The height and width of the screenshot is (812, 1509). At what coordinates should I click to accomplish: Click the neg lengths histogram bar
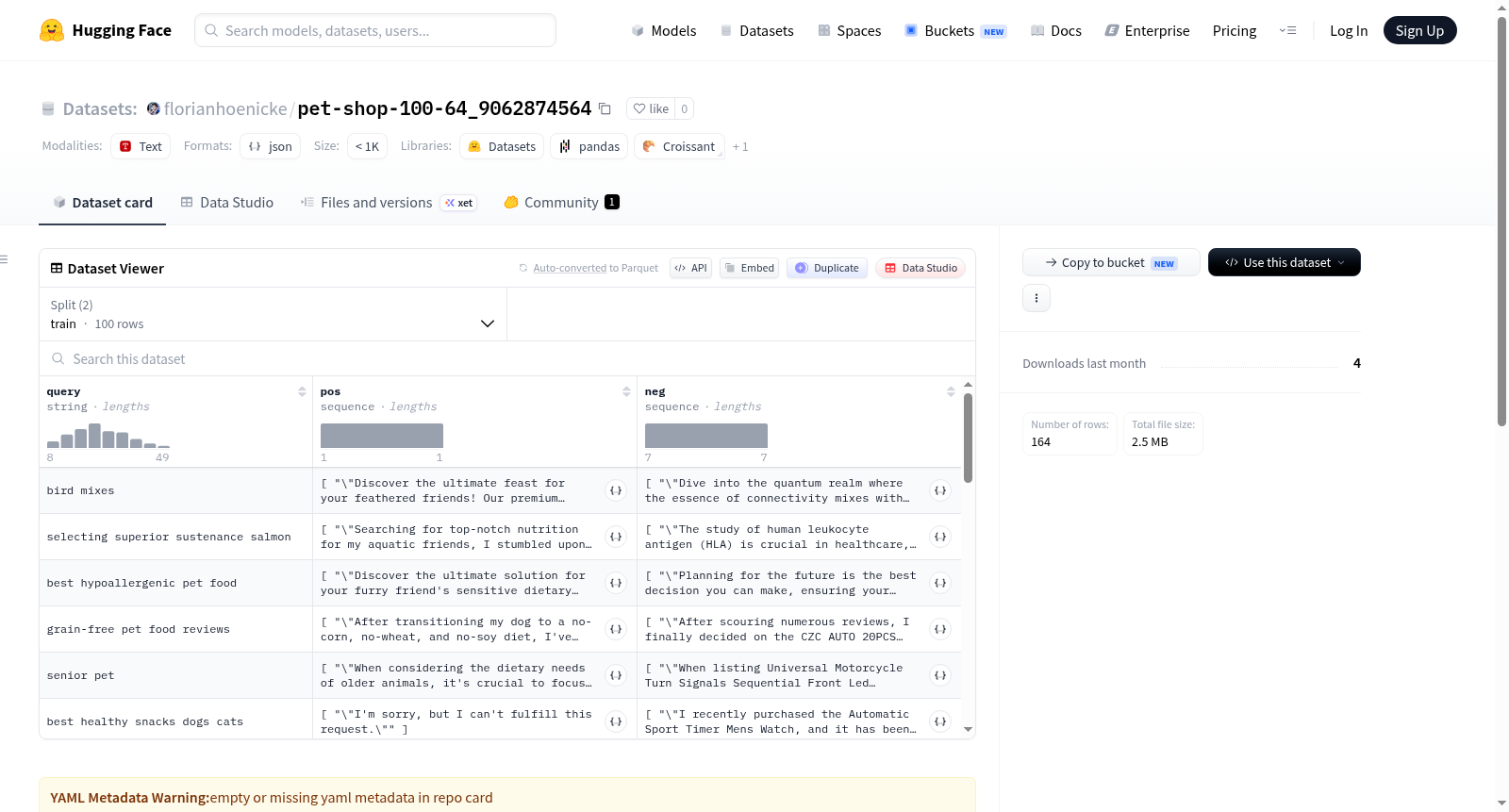coord(706,436)
